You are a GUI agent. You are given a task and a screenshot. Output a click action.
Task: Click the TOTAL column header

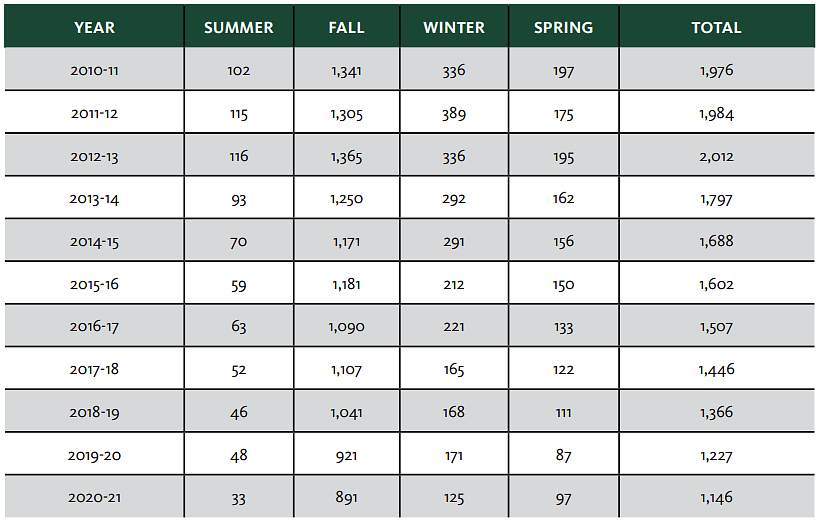point(716,28)
